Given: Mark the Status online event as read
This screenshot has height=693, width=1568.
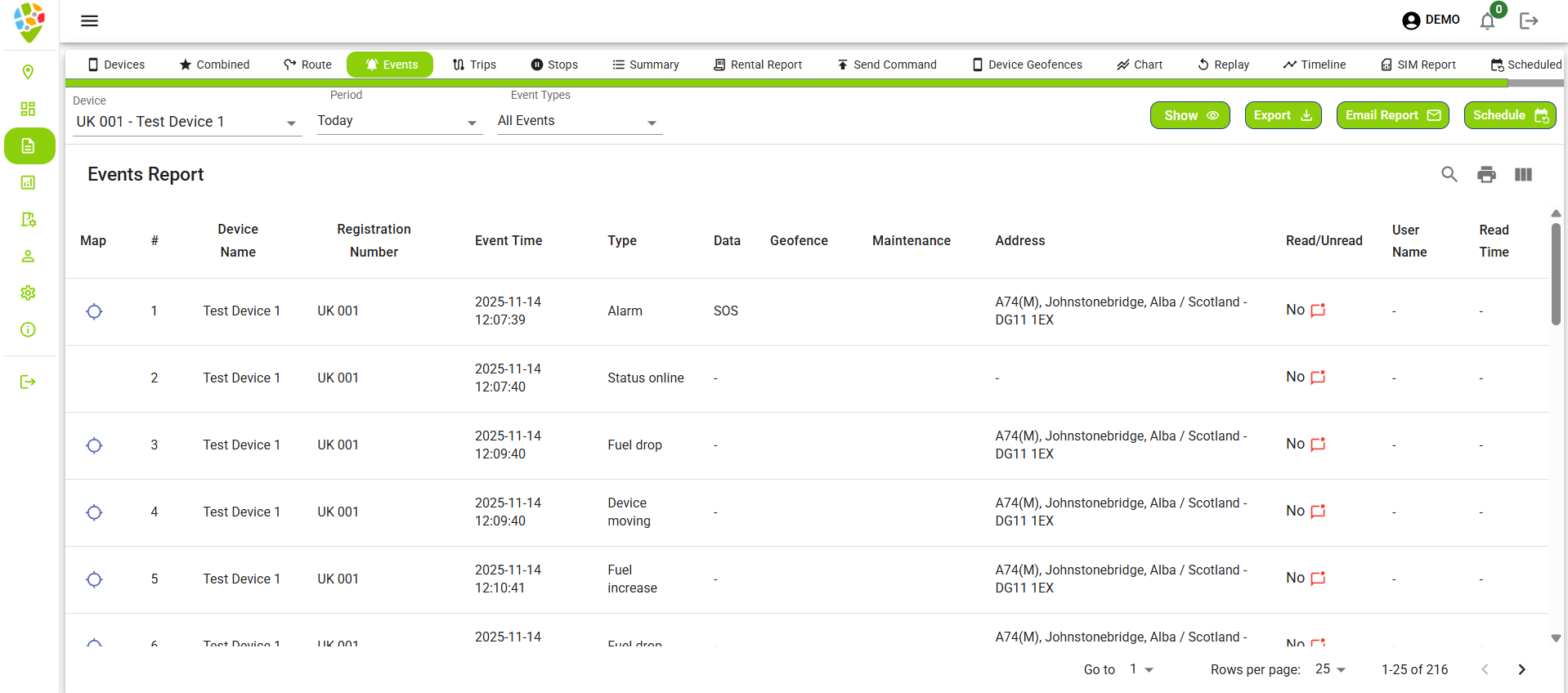Looking at the screenshot, I should coord(1318,378).
